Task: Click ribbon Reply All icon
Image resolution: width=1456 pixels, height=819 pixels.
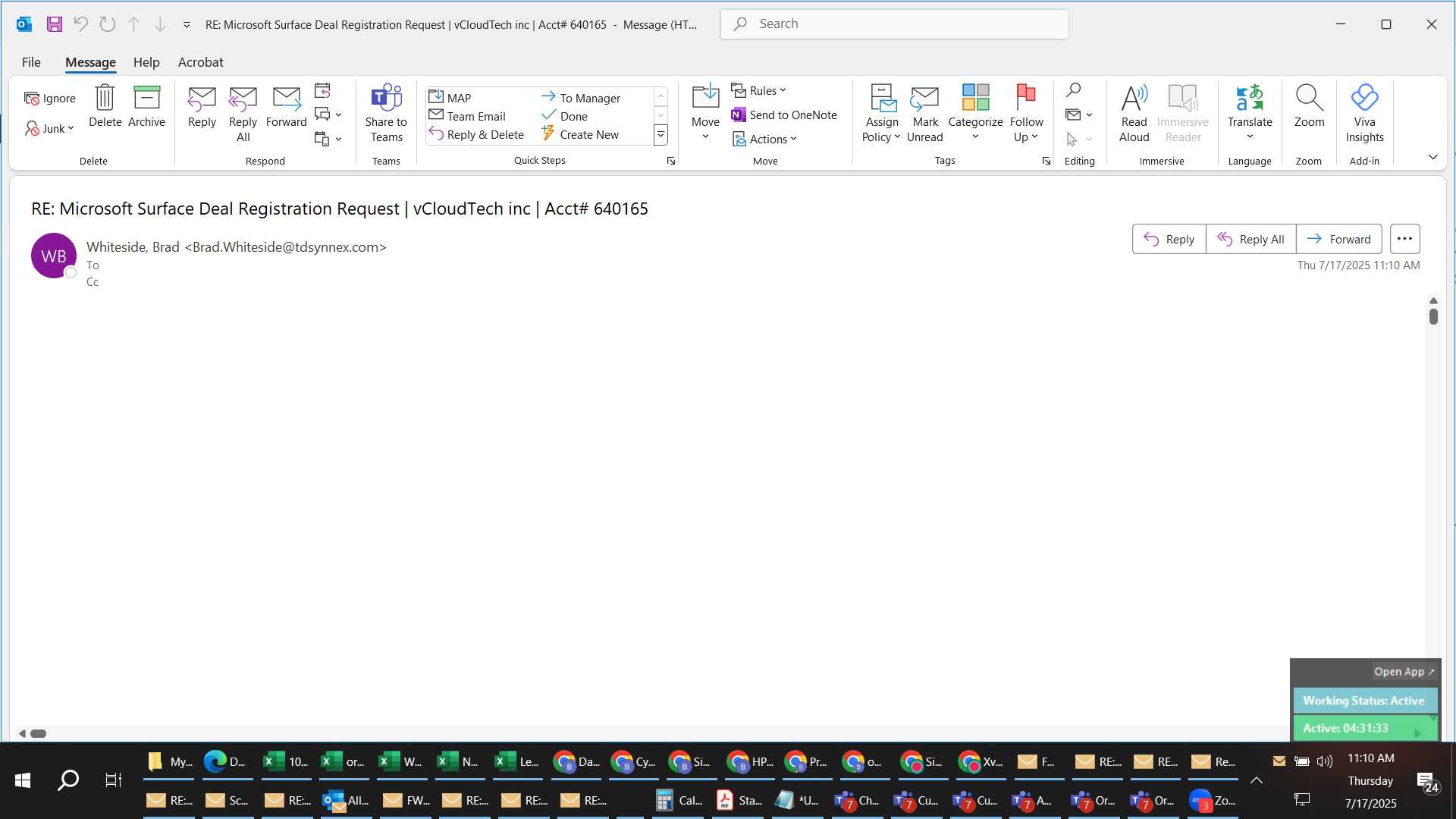Action: tap(243, 114)
